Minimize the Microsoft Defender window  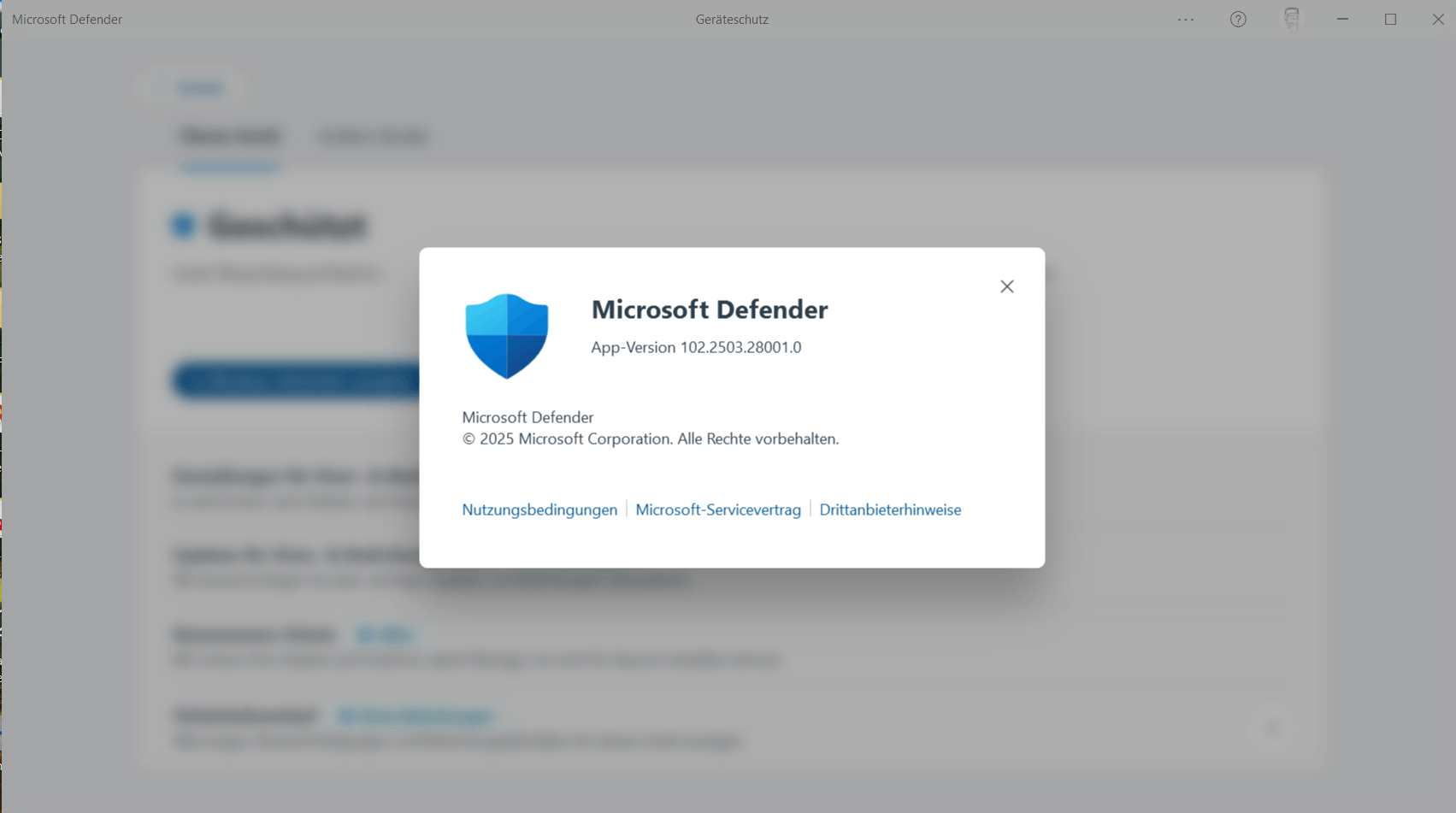(1342, 19)
